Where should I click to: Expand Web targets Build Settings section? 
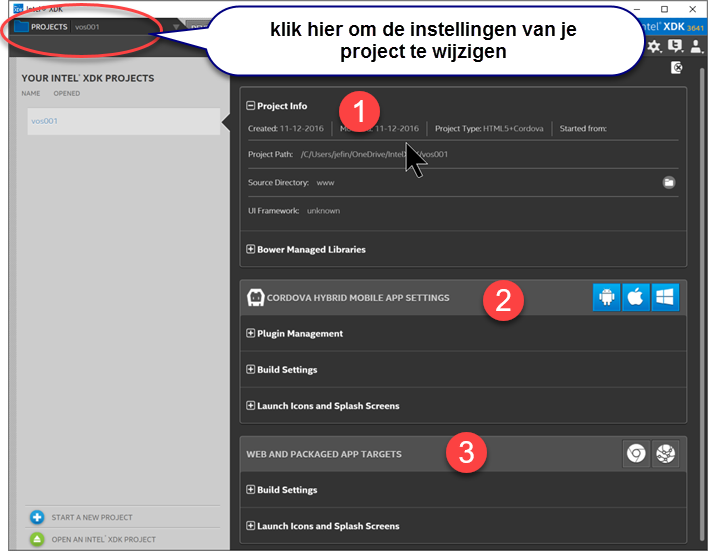[x=251, y=490]
